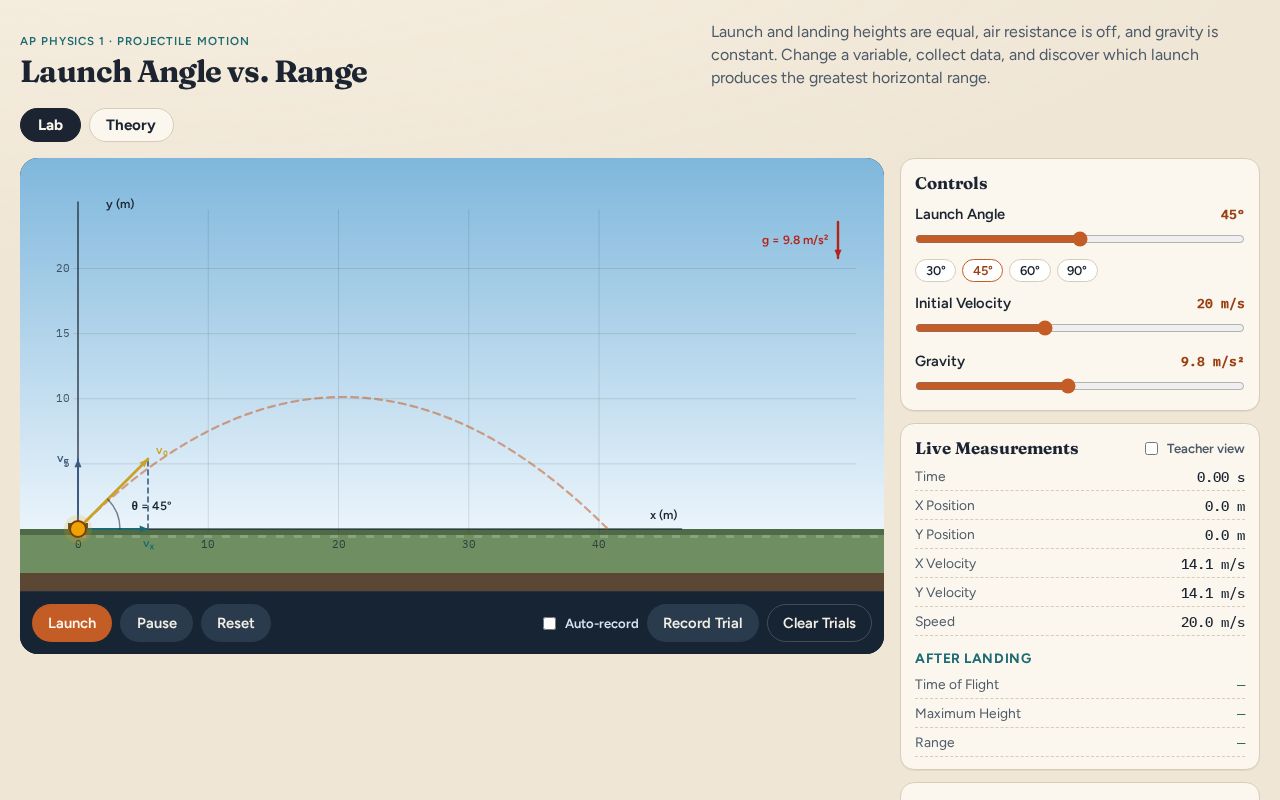Click the Launch Angle vs. Range title

click(194, 72)
